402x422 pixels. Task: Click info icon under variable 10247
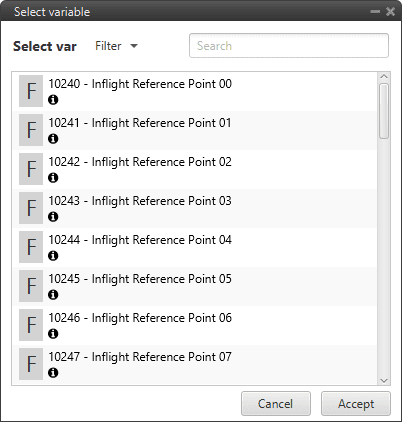point(53,373)
